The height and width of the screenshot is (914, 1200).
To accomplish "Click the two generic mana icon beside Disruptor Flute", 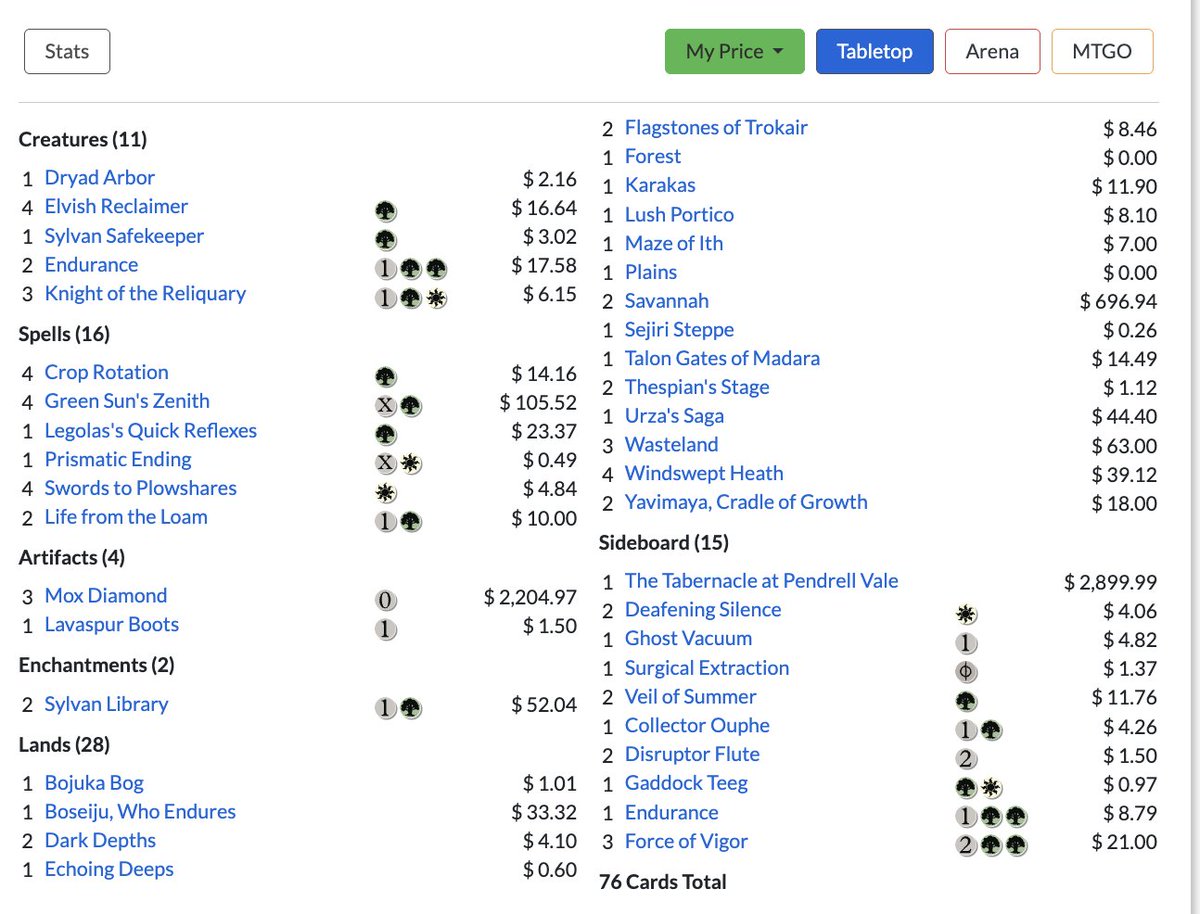I will (x=966, y=759).
